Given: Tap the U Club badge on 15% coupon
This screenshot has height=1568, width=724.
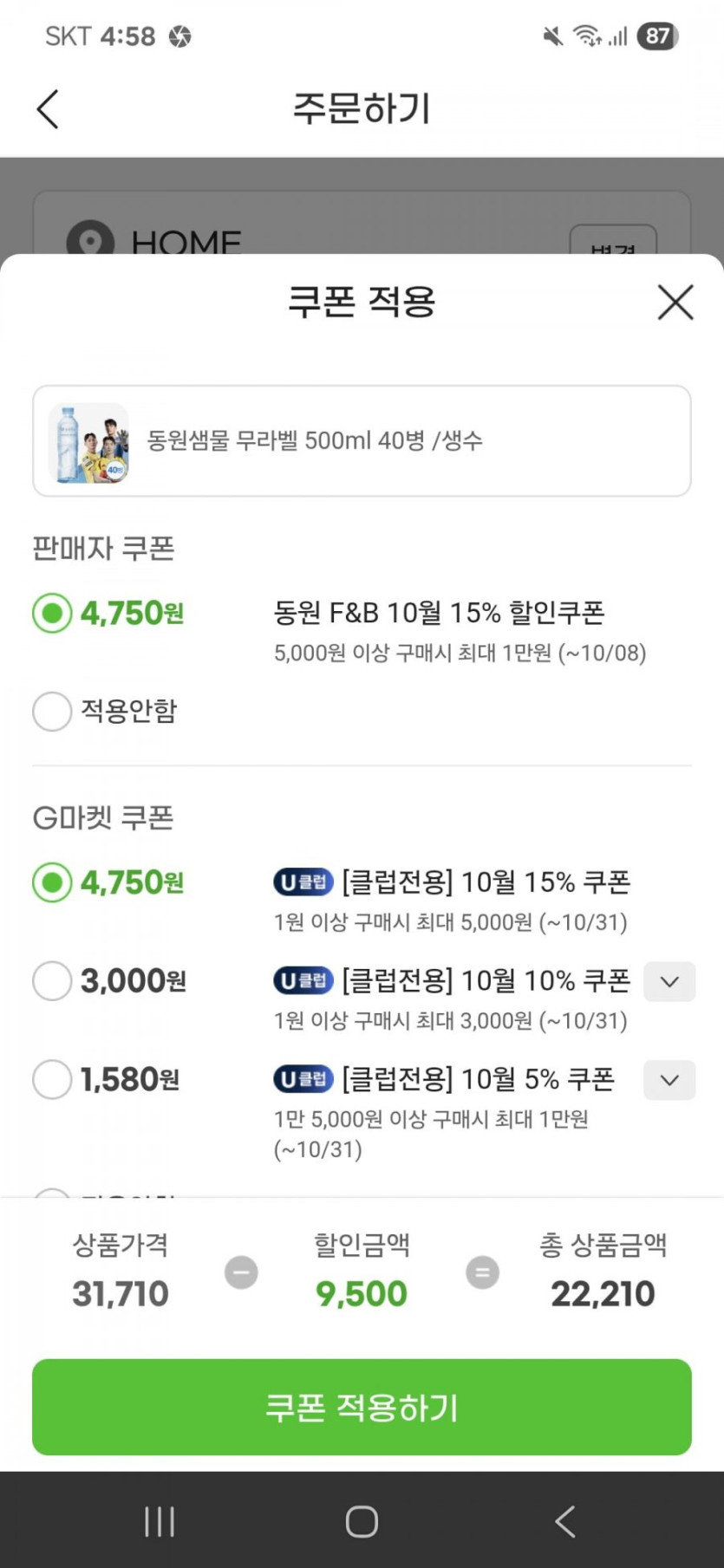Looking at the screenshot, I should [x=303, y=882].
